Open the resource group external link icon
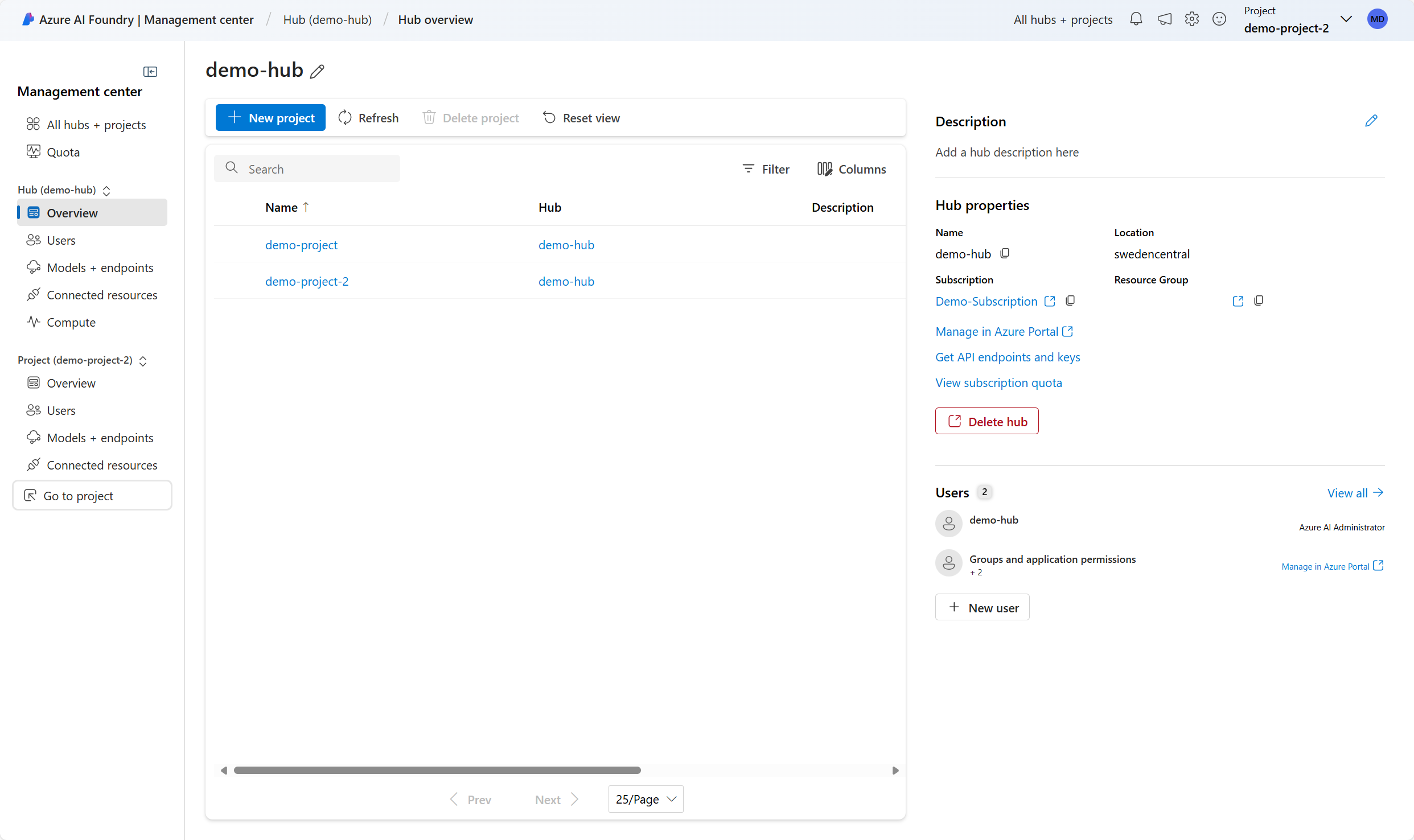1414x840 pixels. [x=1238, y=301]
